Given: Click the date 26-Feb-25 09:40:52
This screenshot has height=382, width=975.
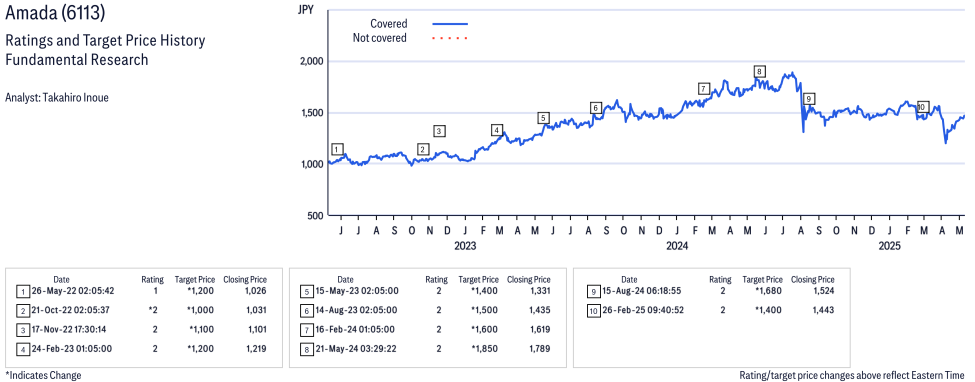Looking at the screenshot, I should (642, 310).
